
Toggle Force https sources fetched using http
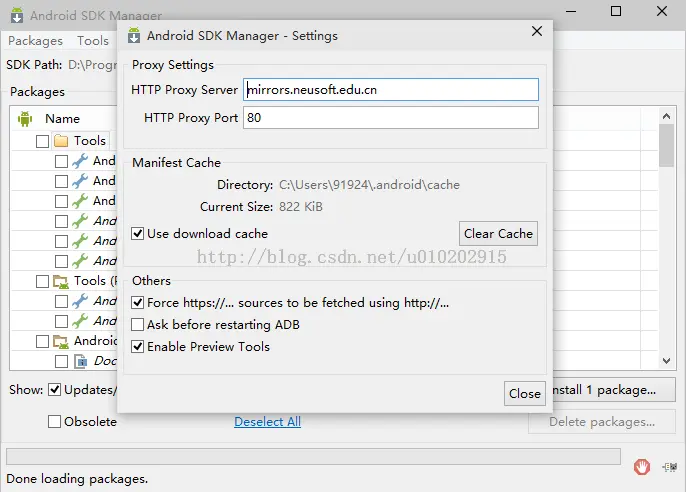tap(137, 303)
